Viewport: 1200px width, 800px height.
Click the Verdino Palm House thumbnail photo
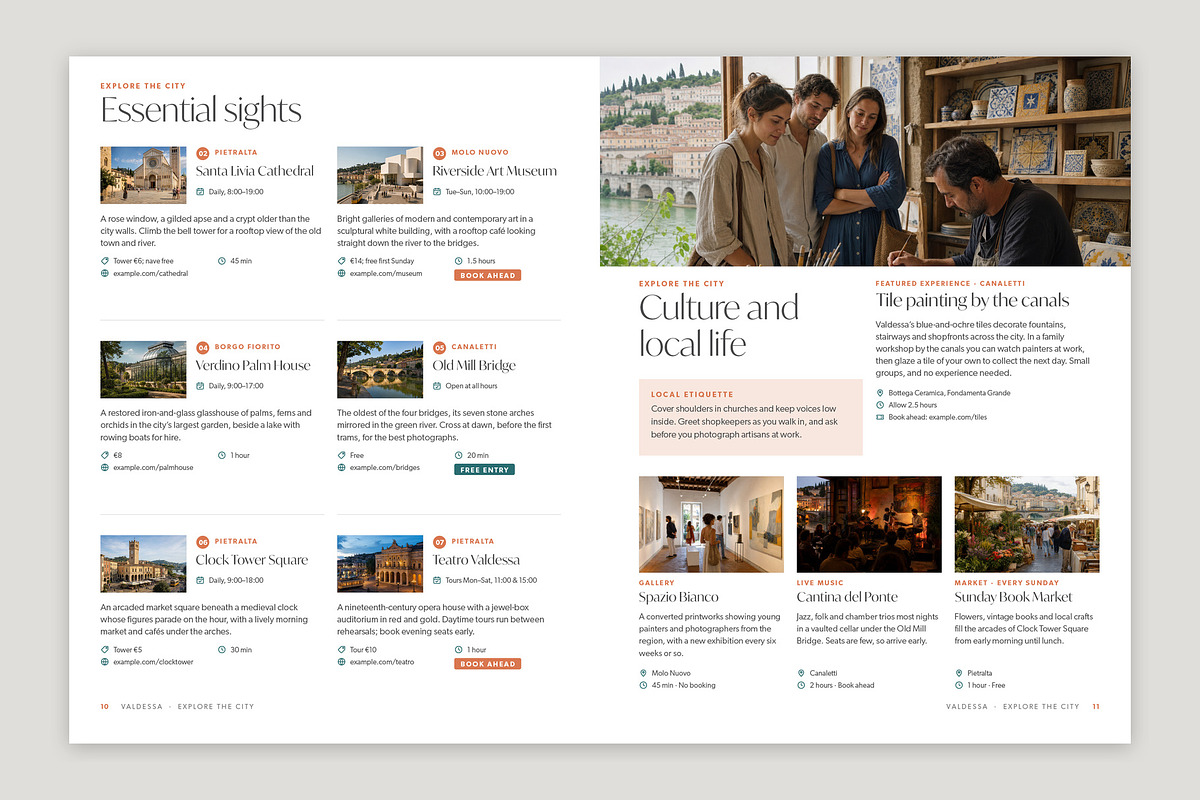tap(143, 369)
